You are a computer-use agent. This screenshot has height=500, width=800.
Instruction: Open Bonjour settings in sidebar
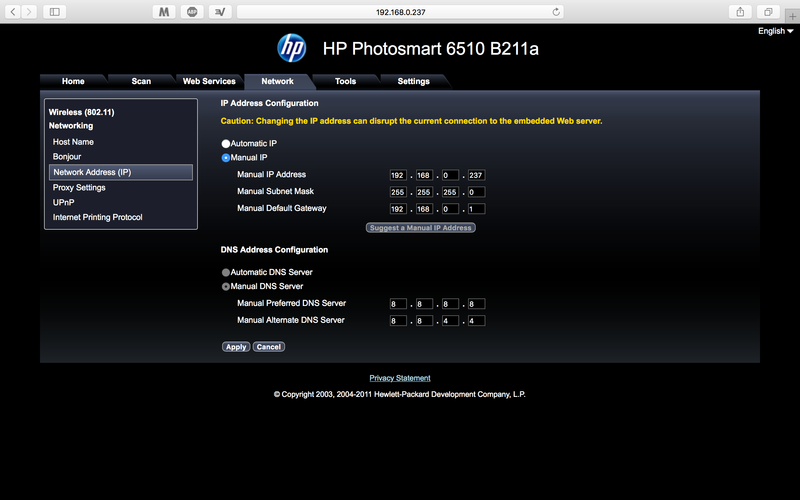tap(67, 157)
